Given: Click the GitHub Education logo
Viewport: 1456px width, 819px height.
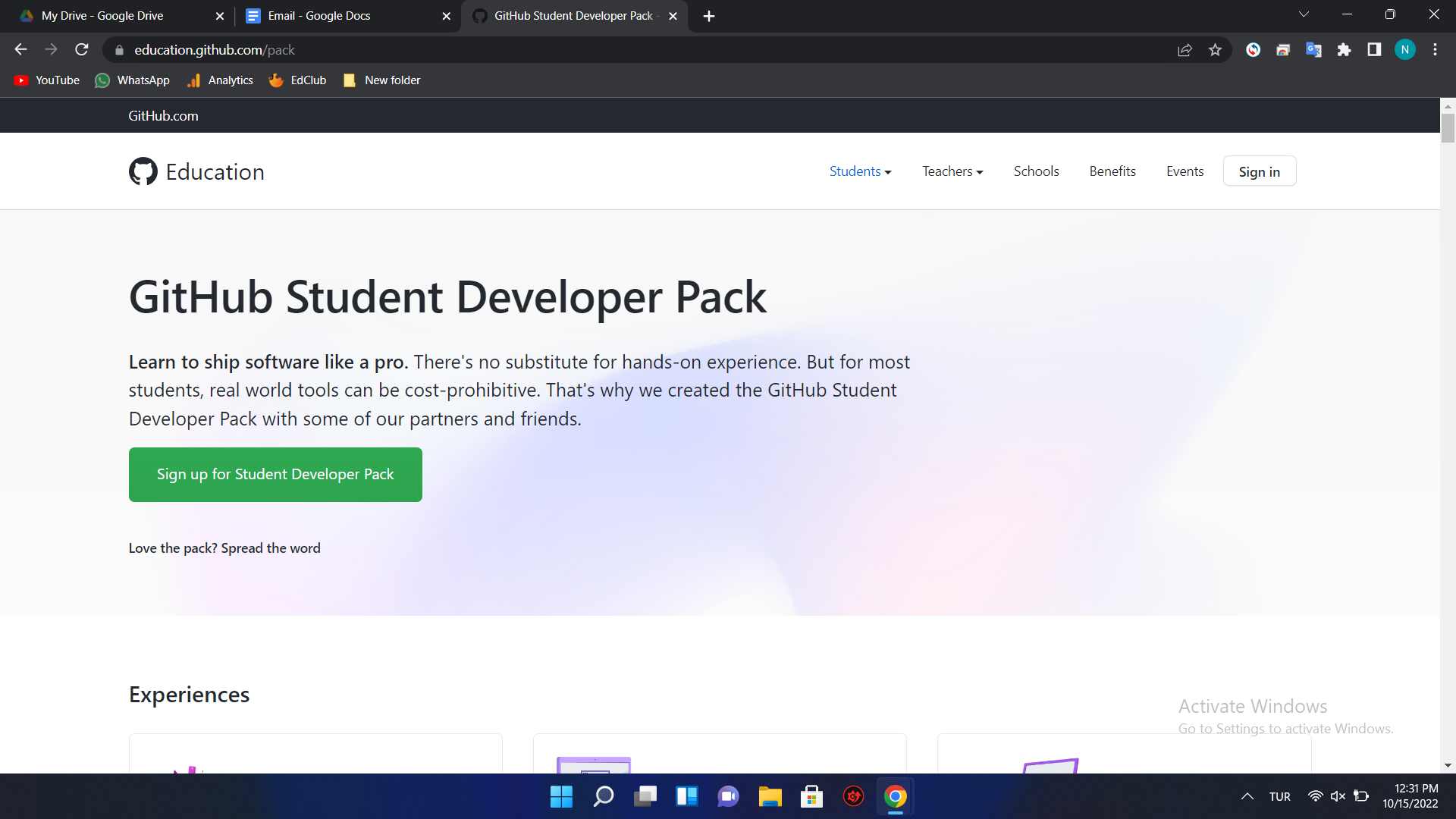Looking at the screenshot, I should (x=196, y=171).
